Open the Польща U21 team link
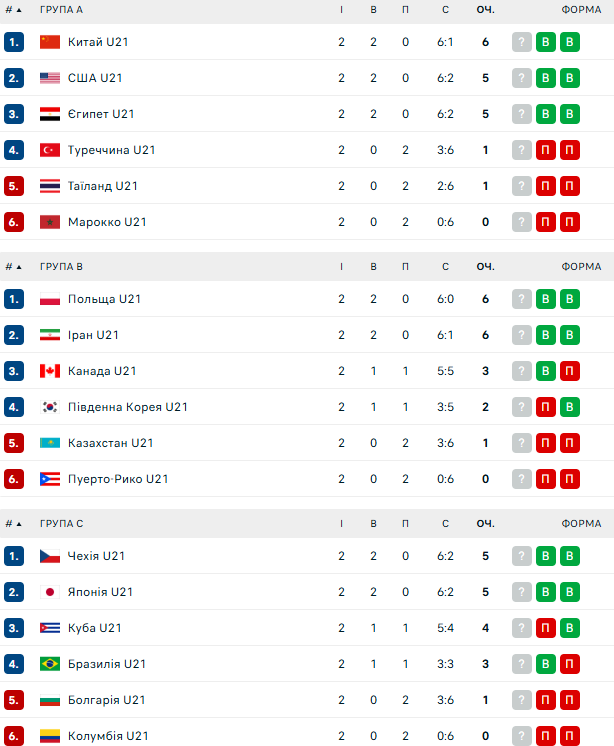 (105, 299)
